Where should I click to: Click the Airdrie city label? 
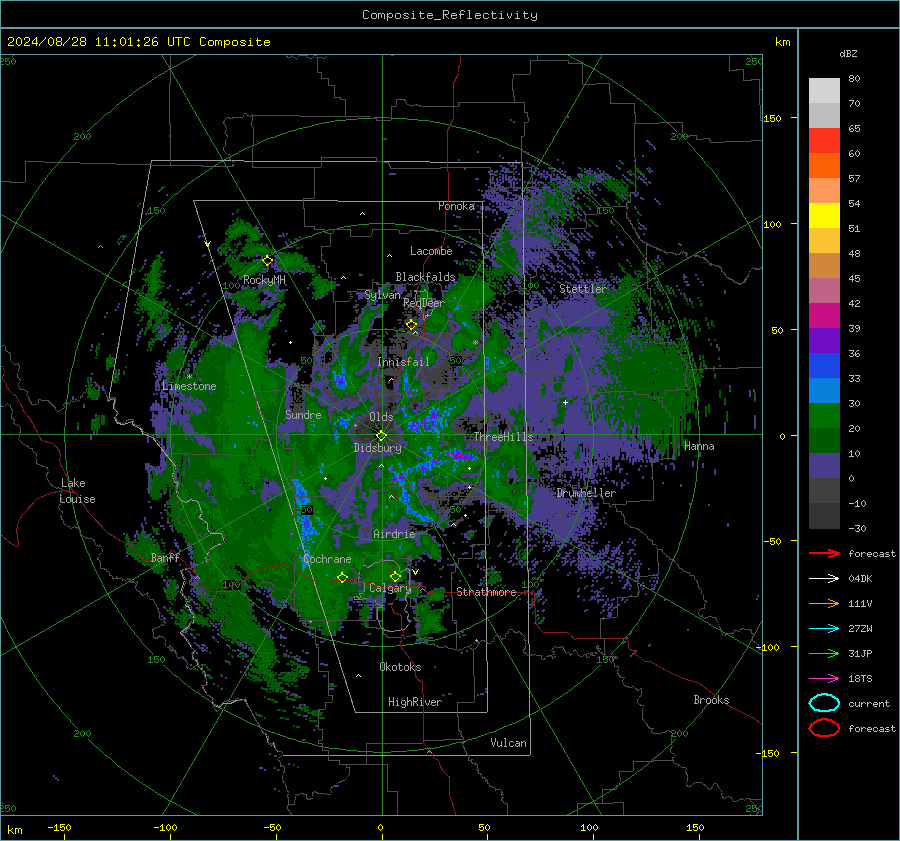tap(394, 534)
